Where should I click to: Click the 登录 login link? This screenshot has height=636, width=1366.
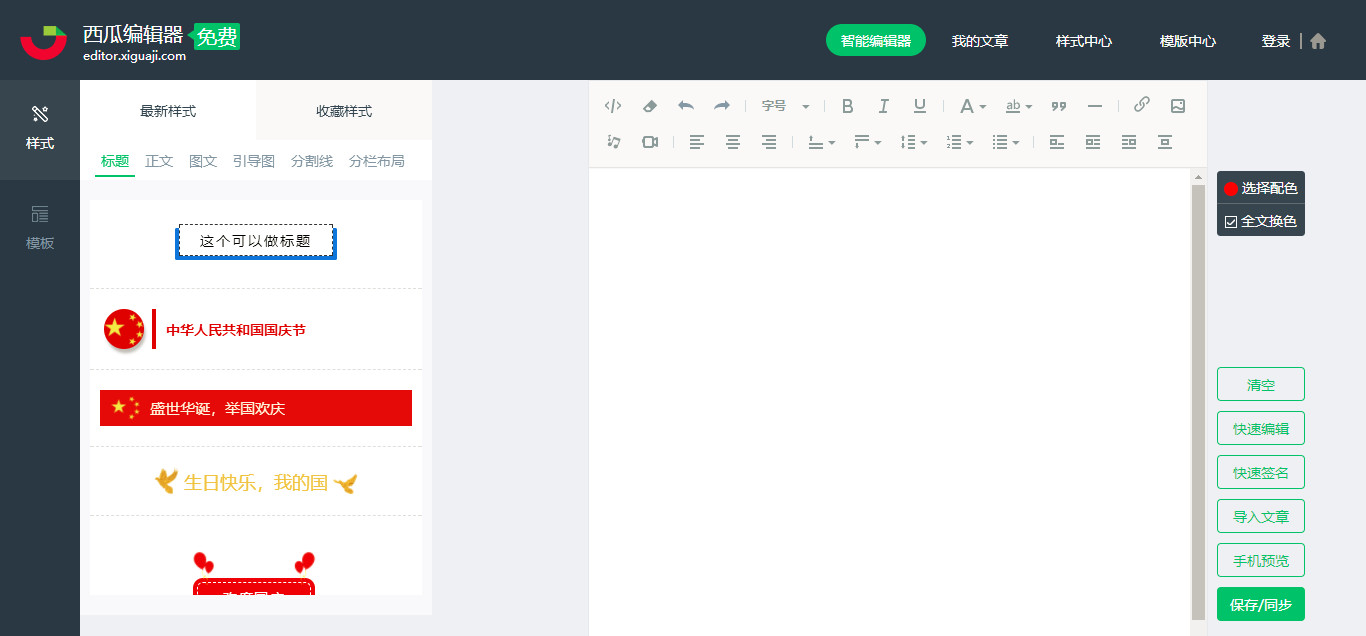(1276, 41)
